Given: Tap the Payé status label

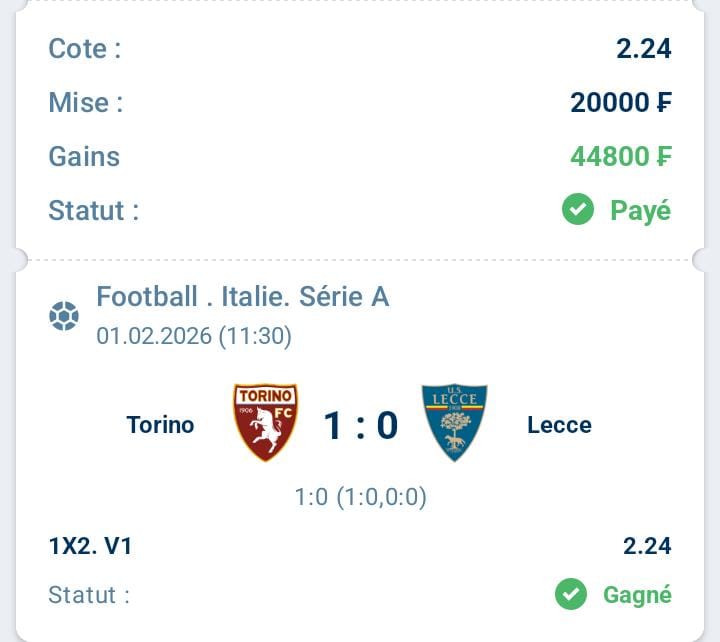Looking at the screenshot, I should 641,211.
